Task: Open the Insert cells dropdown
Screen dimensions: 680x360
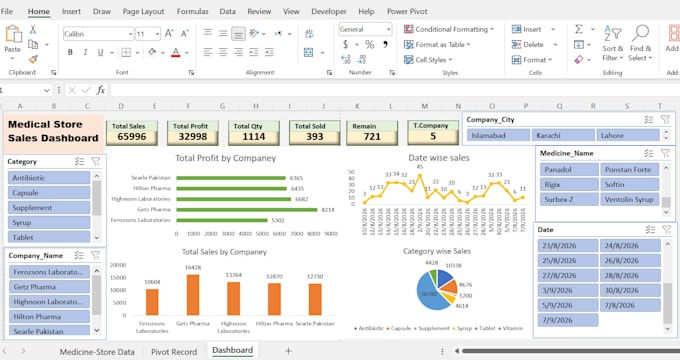Action: [553, 29]
